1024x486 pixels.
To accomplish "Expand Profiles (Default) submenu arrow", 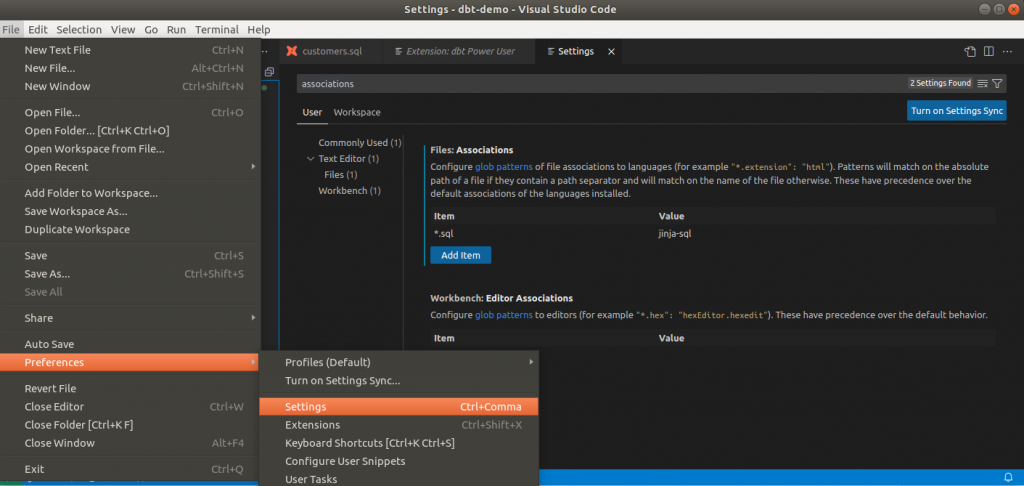I will (532, 362).
